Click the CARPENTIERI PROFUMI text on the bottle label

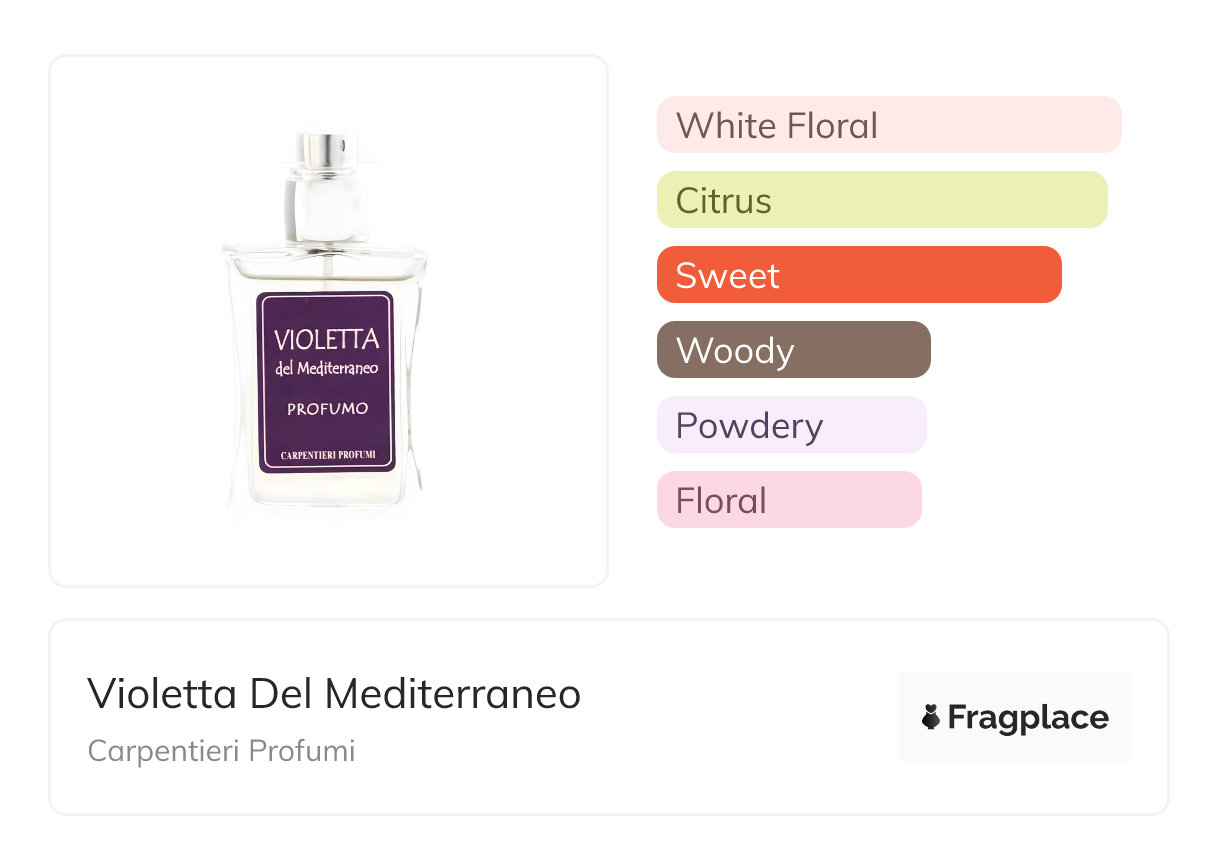[x=327, y=456]
